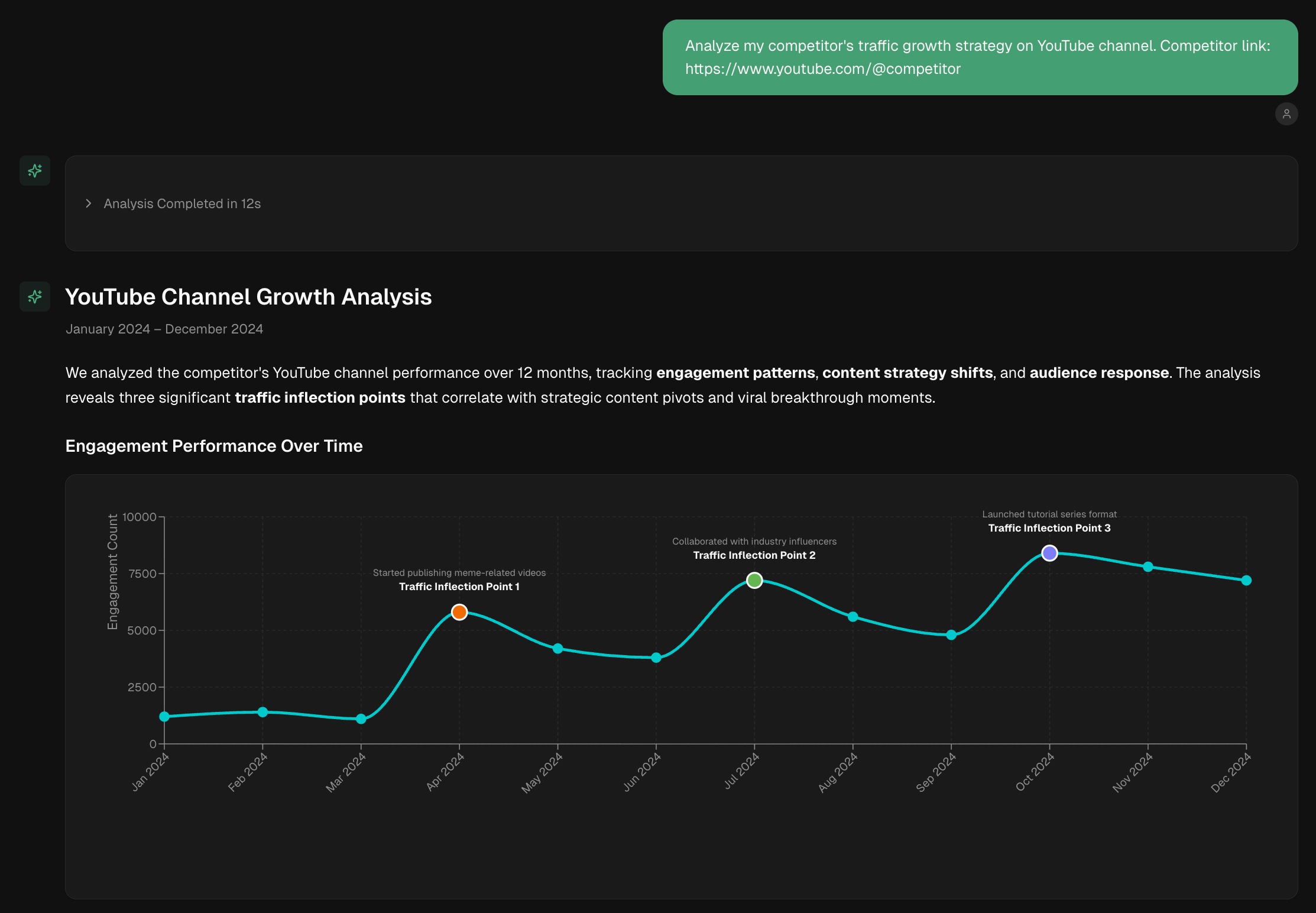1316x913 pixels.
Task: Click the green Traffic Inflection Point 2 marker
Action: pos(754,580)
